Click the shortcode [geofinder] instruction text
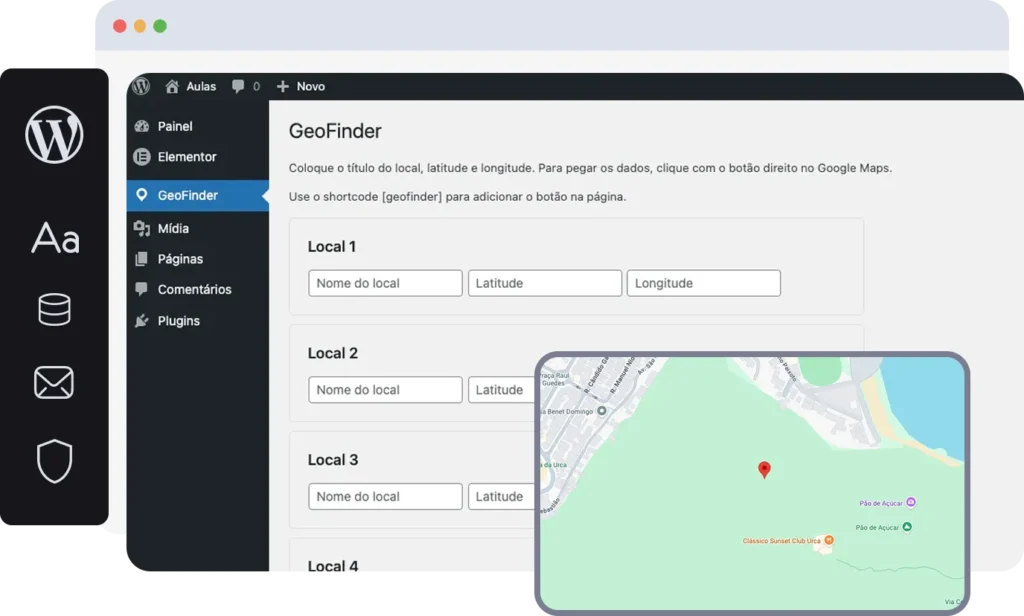1024x616 pixels. pos(457,197)
